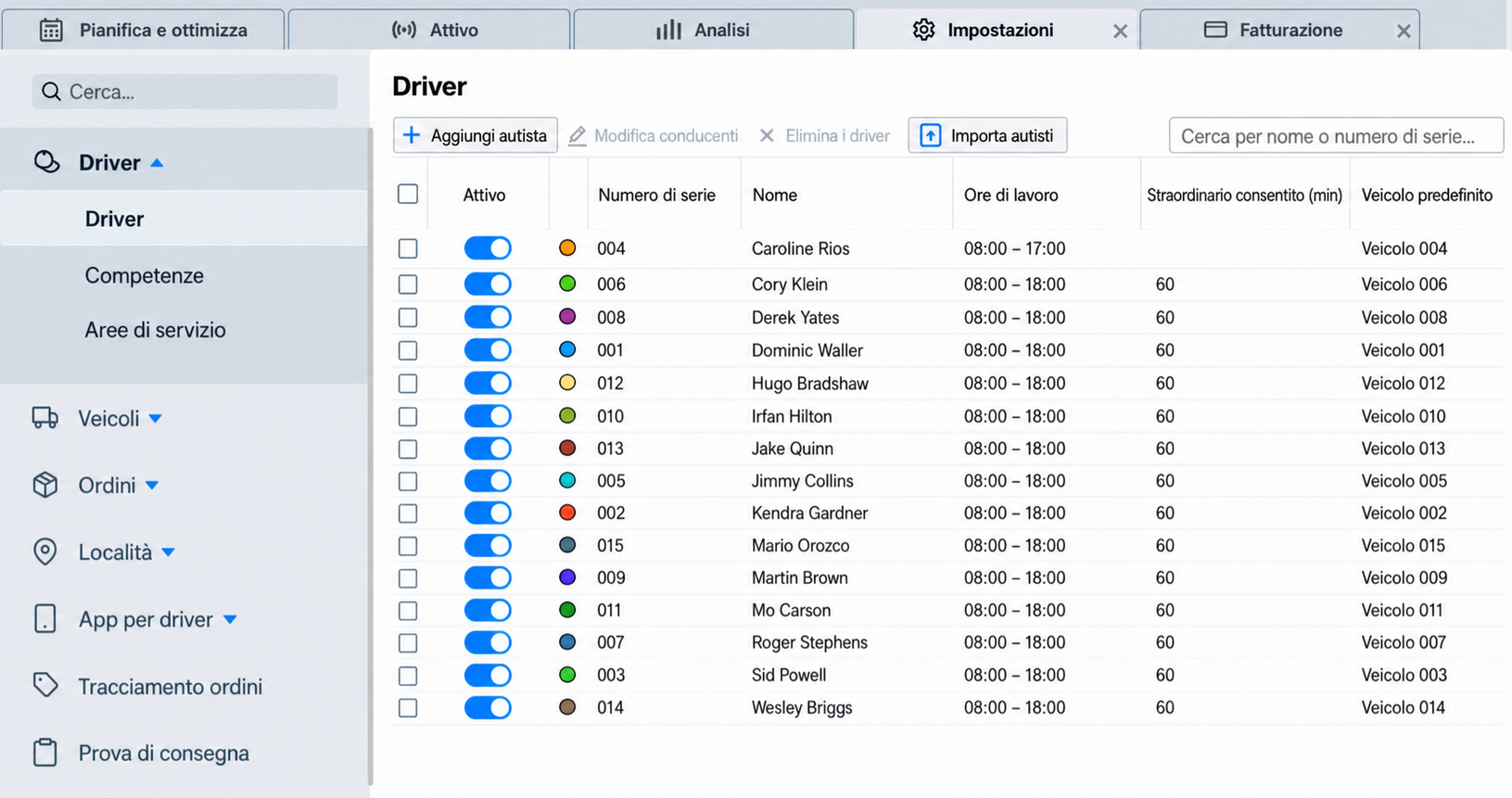
Task: Click the Aggiungi autista button
Action: coord(476,135)
